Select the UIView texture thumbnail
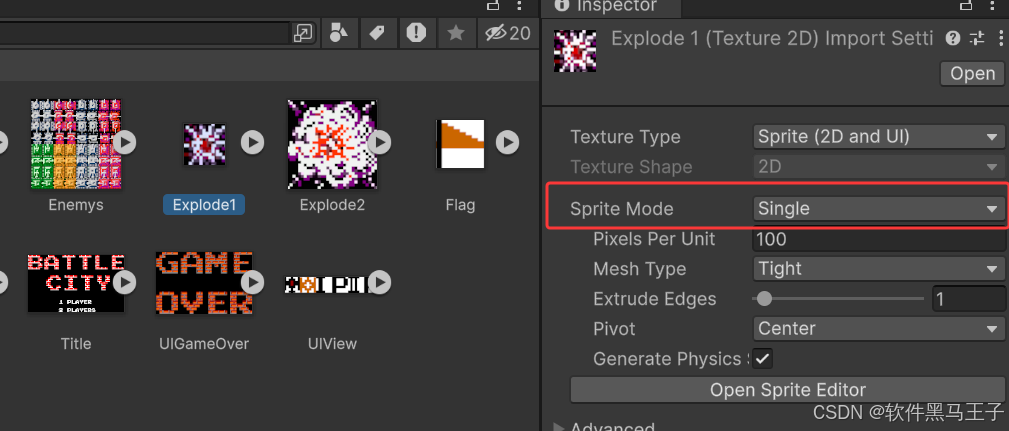 point(328,284)
